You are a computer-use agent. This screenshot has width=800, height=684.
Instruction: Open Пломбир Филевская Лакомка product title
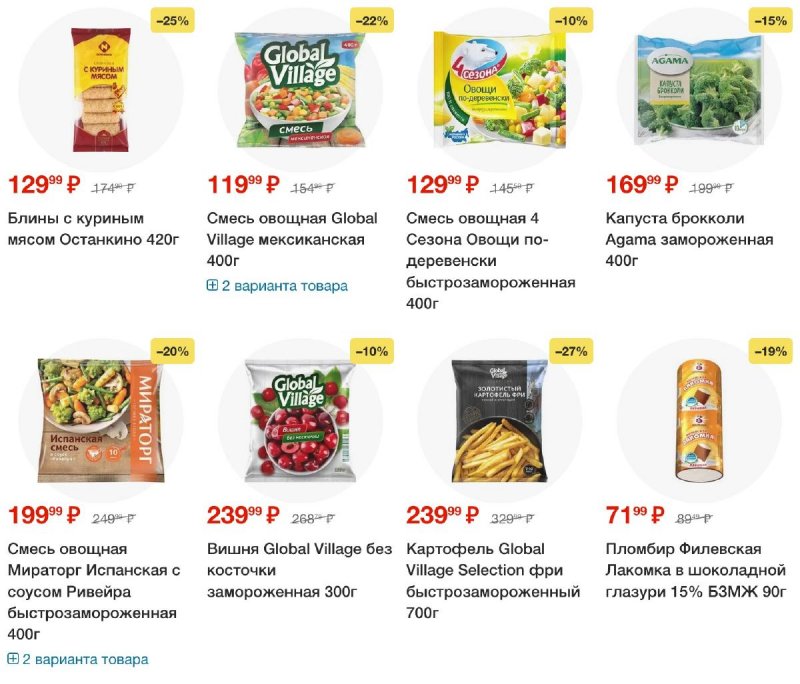point(696,570)
